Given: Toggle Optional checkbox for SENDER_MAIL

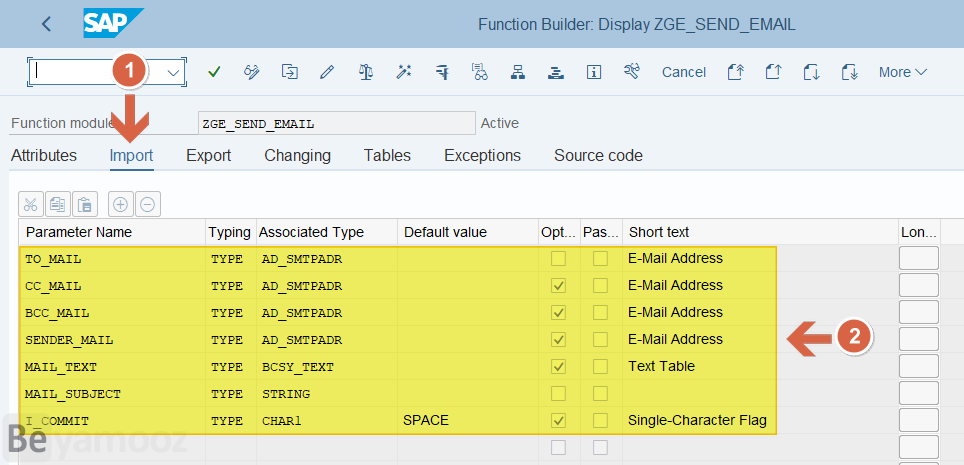Looking at the screenshot, I should pos(558,340).
